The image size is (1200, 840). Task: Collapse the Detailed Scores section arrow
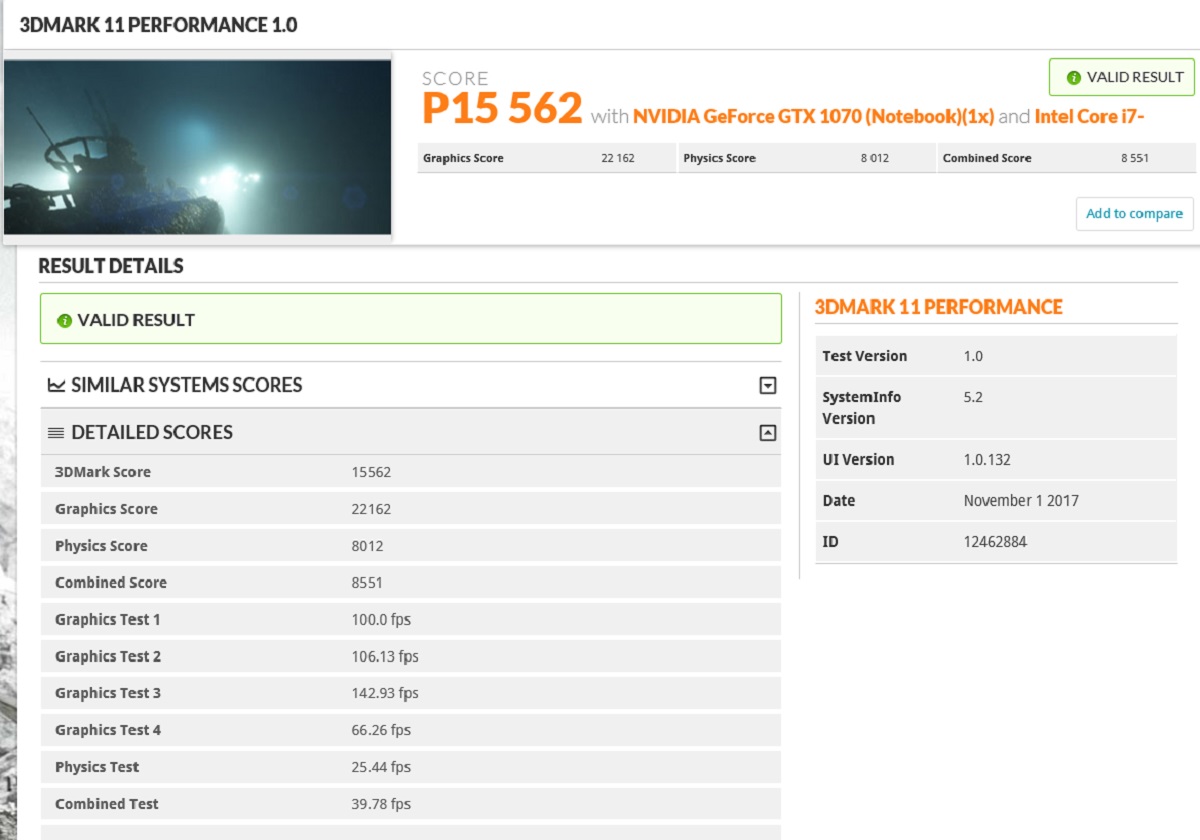pyautogui.click(x=767, y=433)
